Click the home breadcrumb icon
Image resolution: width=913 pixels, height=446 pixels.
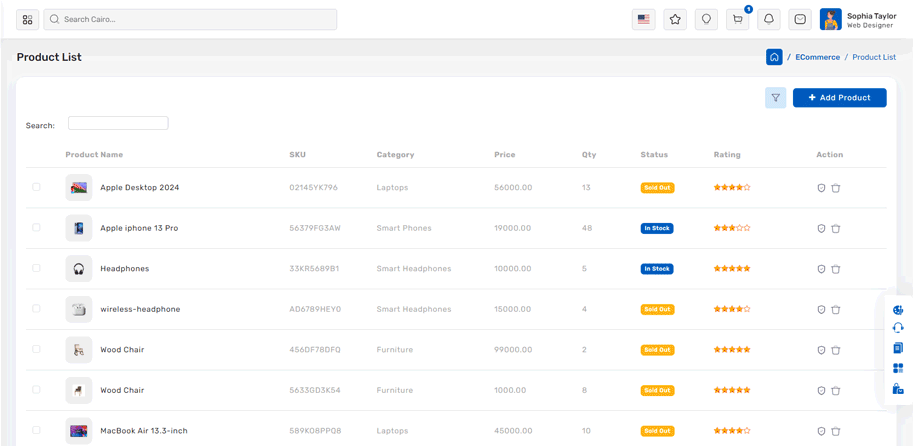click(x=774, y=57)
